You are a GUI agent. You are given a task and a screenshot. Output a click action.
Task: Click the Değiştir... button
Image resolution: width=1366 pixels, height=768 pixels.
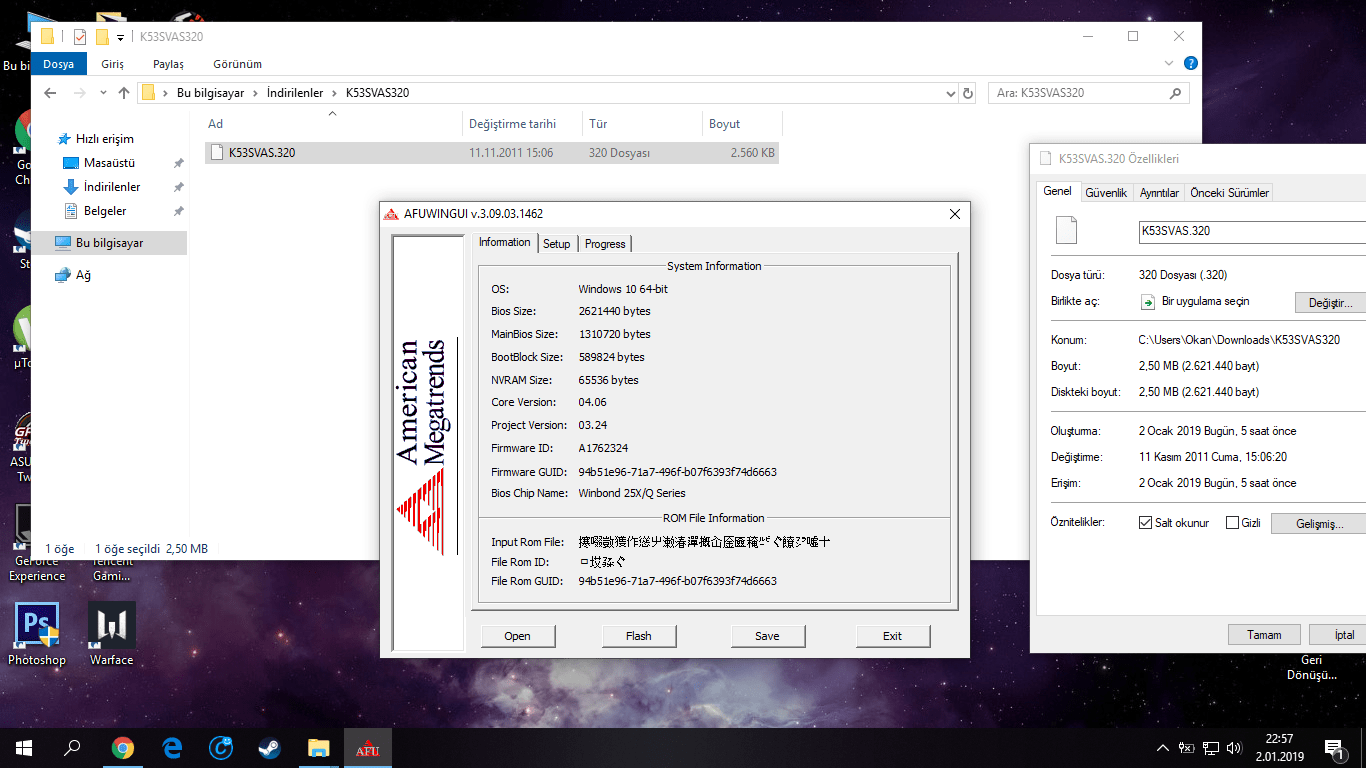click(1330, 302)
